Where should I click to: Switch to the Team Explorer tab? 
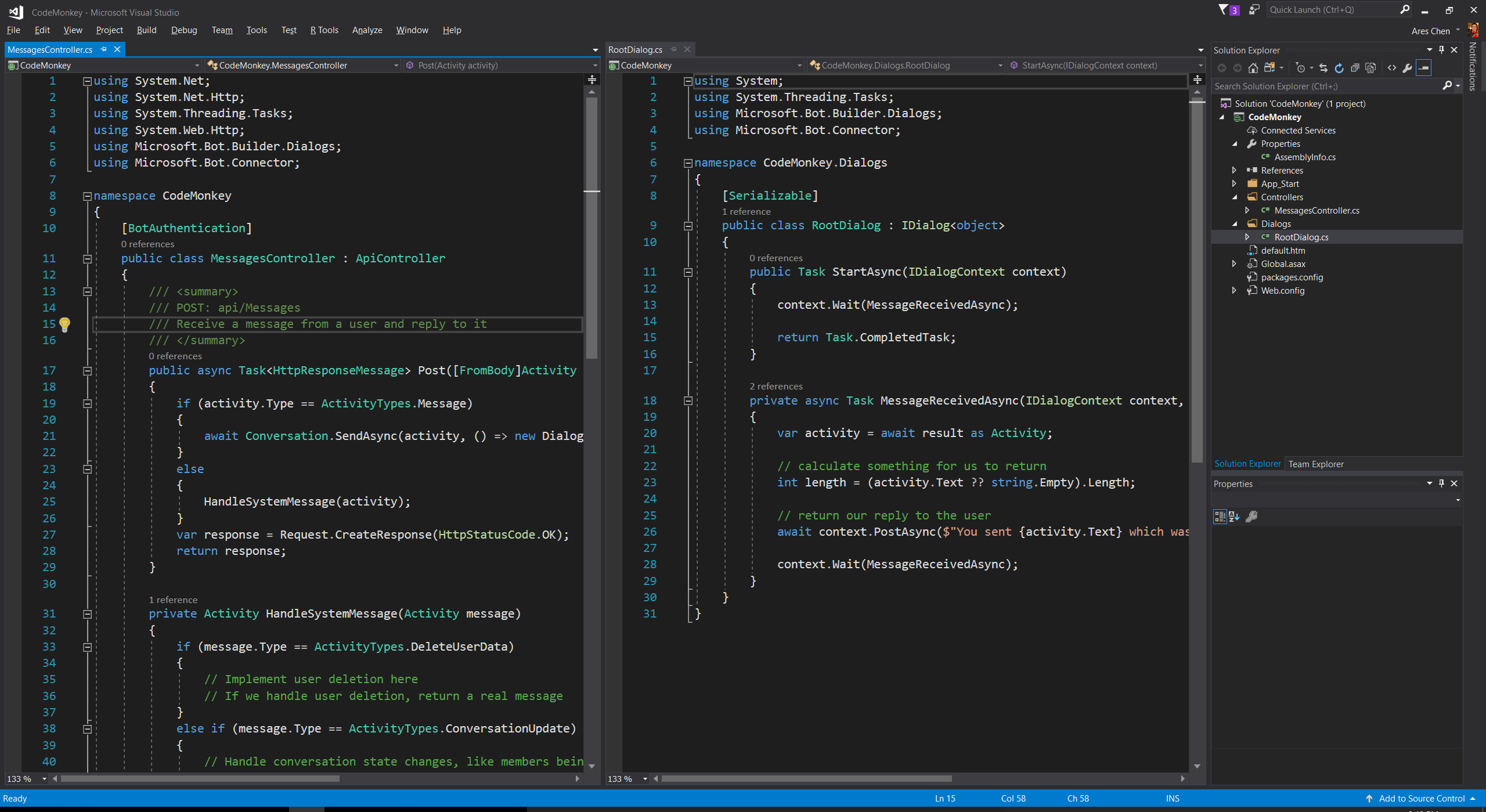(x=1316, y=464)
